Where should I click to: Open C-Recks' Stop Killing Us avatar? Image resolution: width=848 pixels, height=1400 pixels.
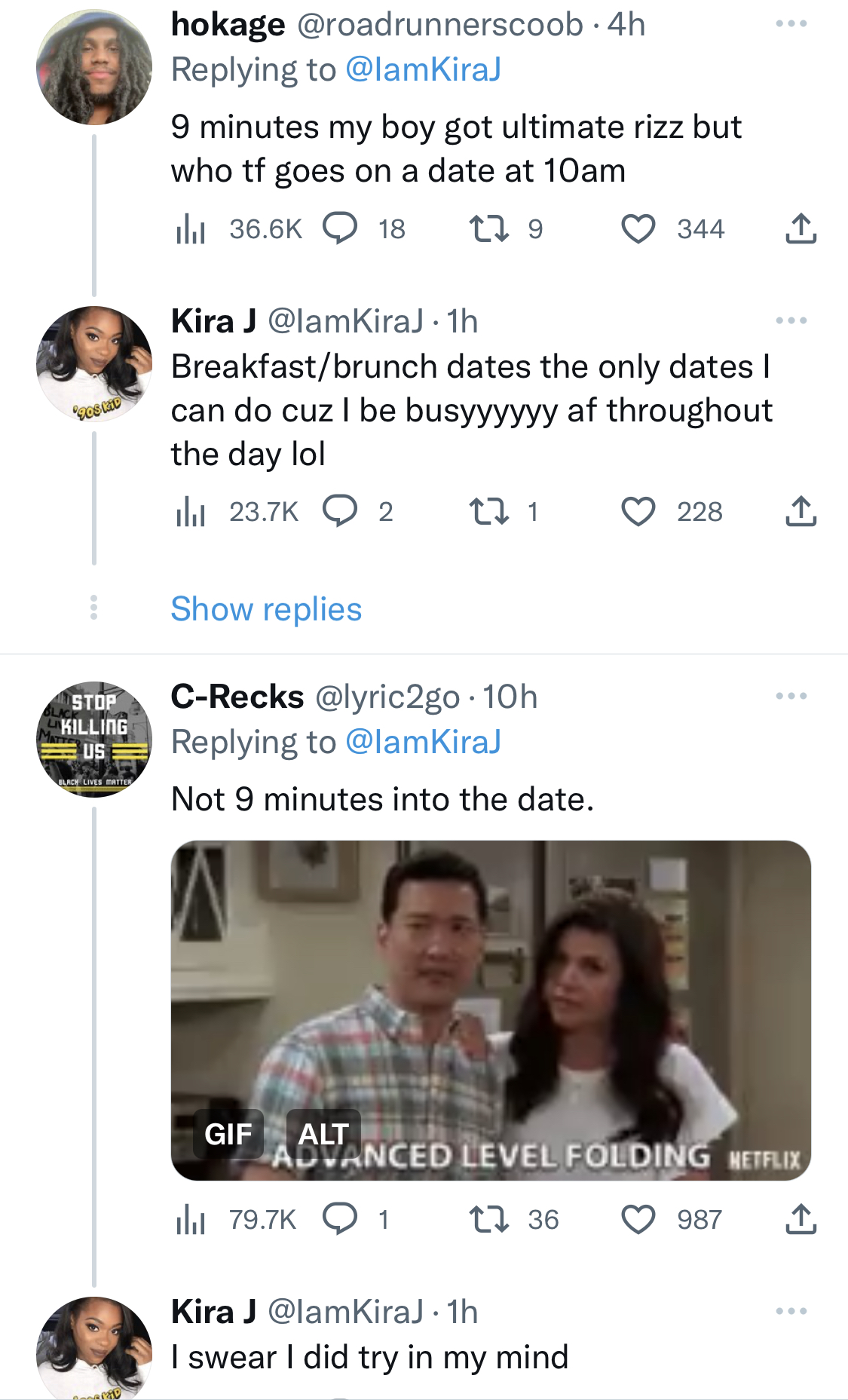94,740
